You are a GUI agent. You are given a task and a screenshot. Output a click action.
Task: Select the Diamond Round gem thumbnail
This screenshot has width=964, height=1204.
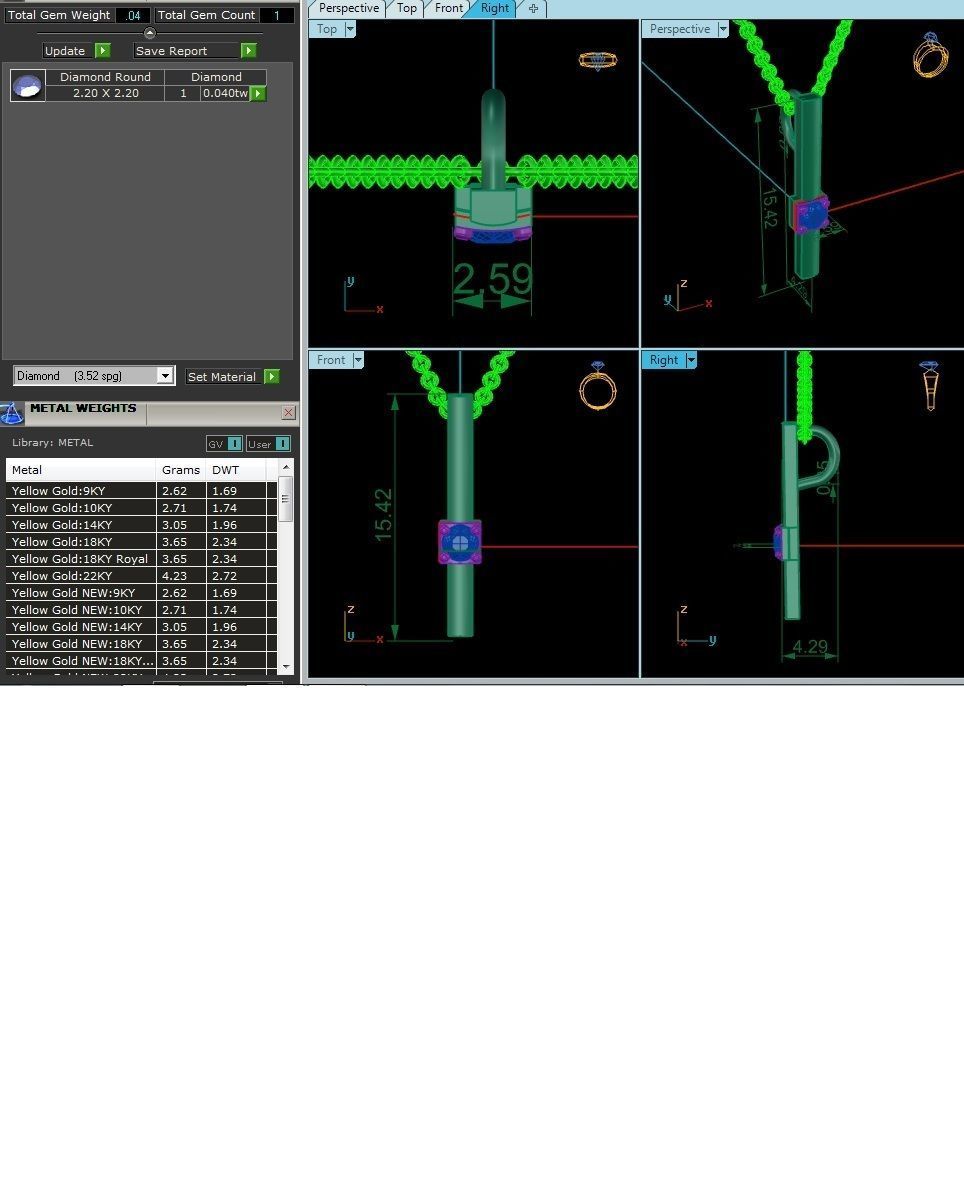(27, 85)
